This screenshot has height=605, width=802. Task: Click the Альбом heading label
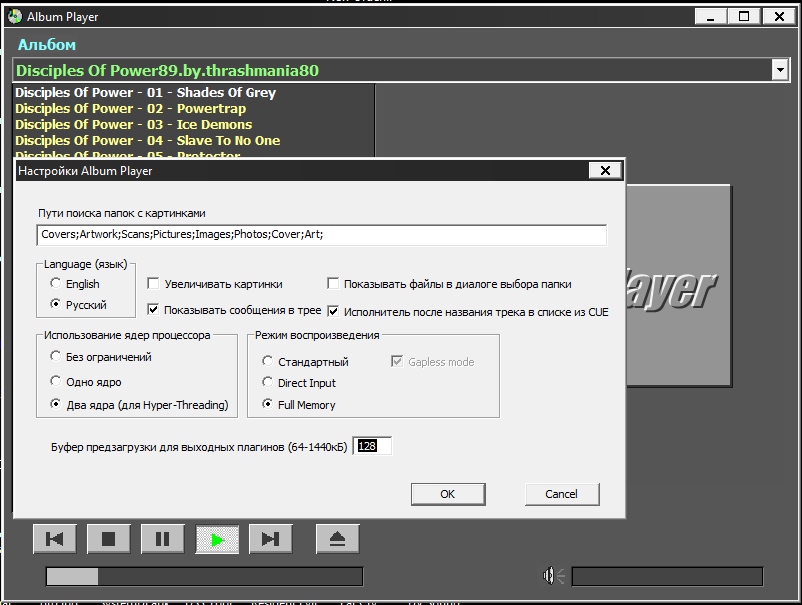(x=47, y=45)
